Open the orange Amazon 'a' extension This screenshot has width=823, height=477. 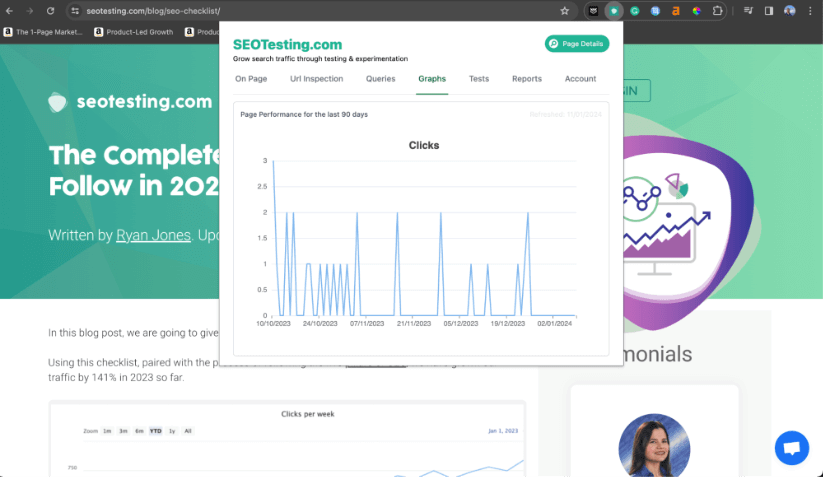click(x=676, y=10)
